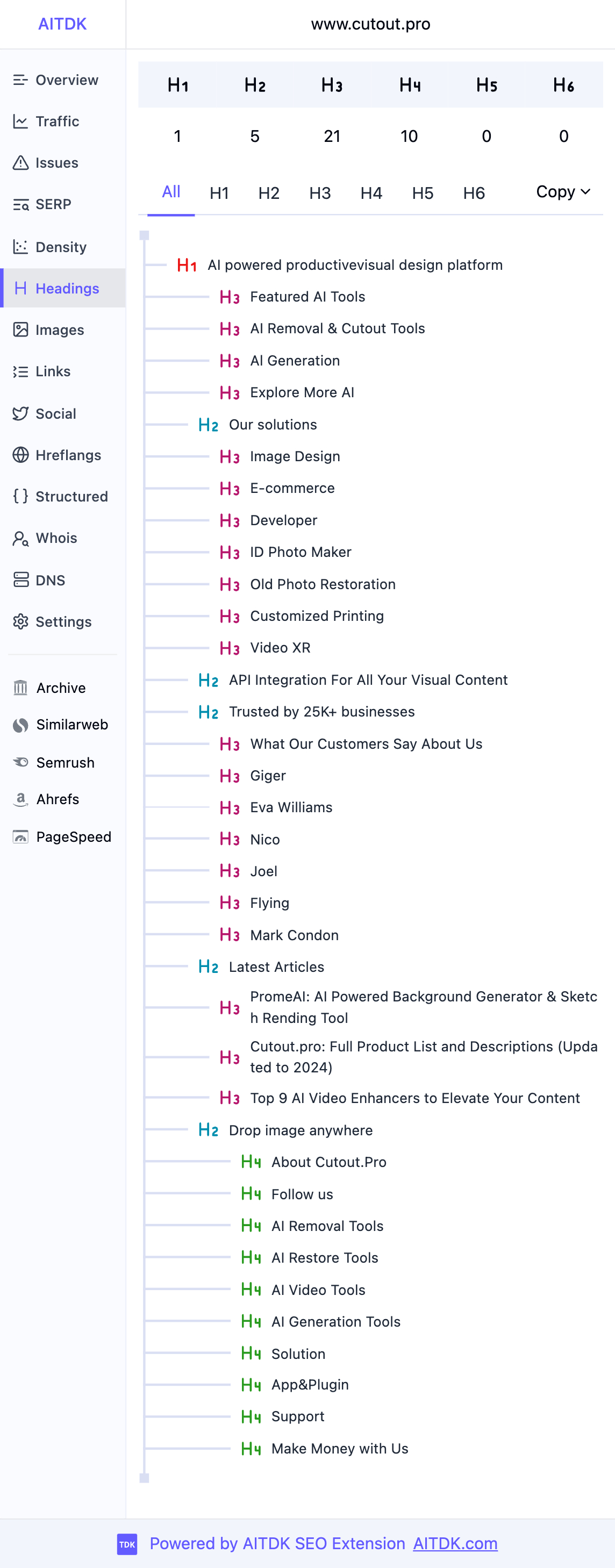This screenshot has height=1568, width=615.
Task: Click the Similarweb logo icon
Action: pos(21,725)
